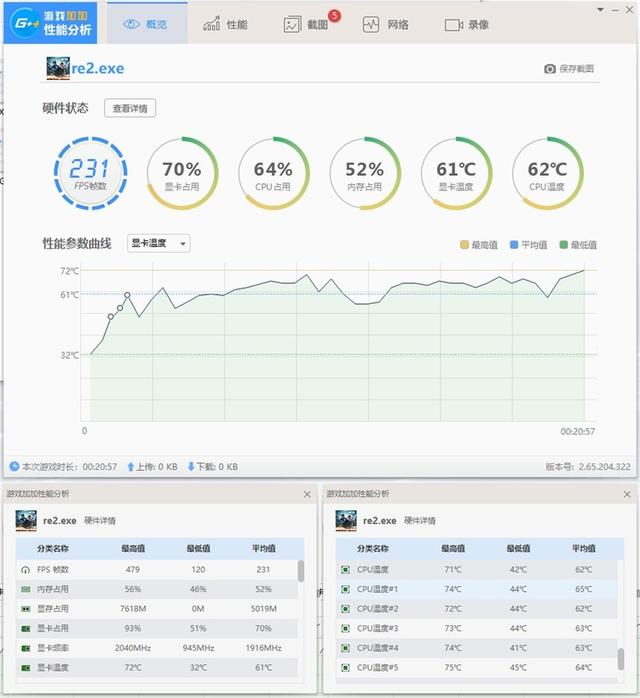Click the 上传 upload arrow icon

(130, 467)
